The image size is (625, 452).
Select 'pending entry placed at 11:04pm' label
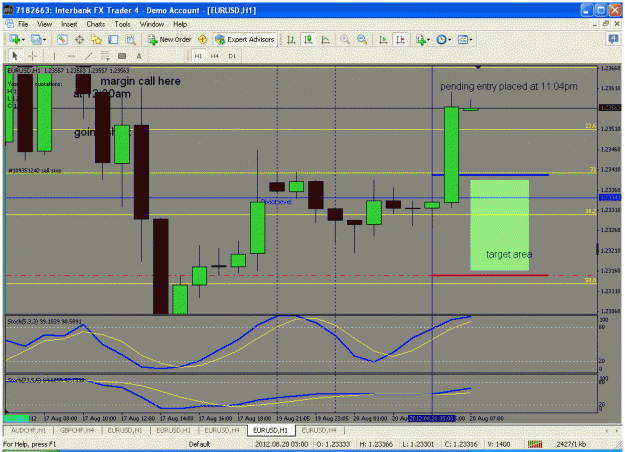coord(509,86)
